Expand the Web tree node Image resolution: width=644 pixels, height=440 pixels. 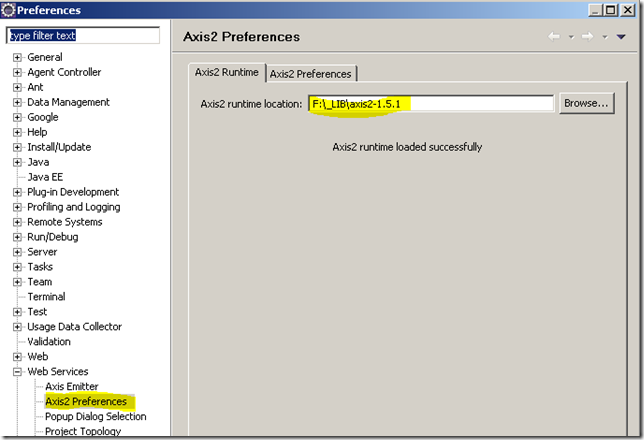(x=17, y=357)
